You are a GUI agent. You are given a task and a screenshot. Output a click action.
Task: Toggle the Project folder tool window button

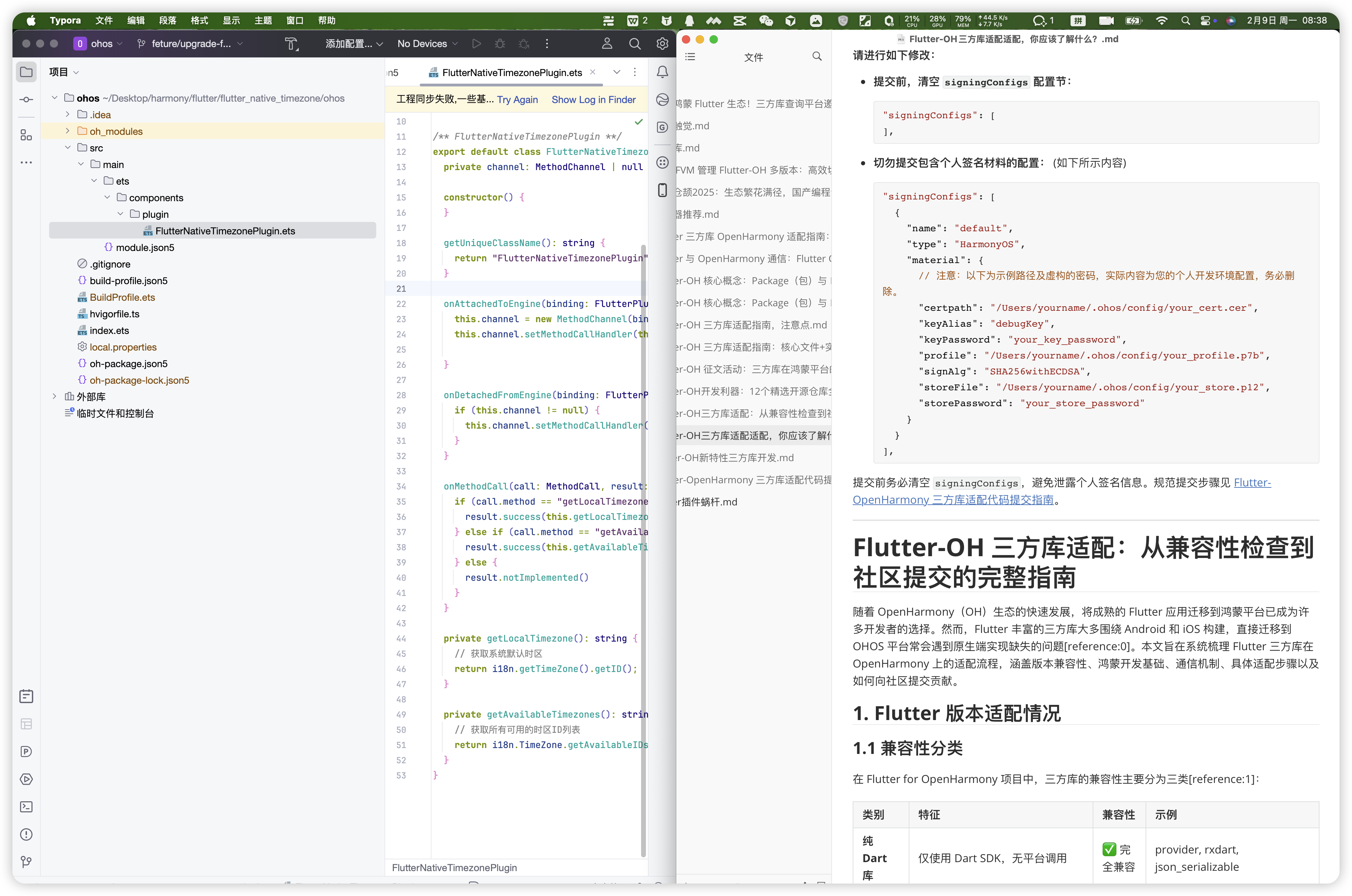[x=26, y=72]
